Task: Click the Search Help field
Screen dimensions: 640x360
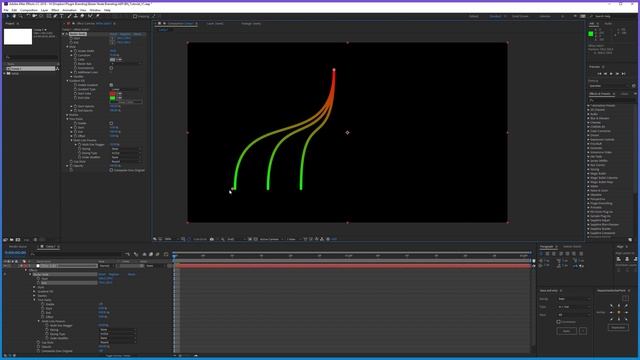Action: [612, 16]
